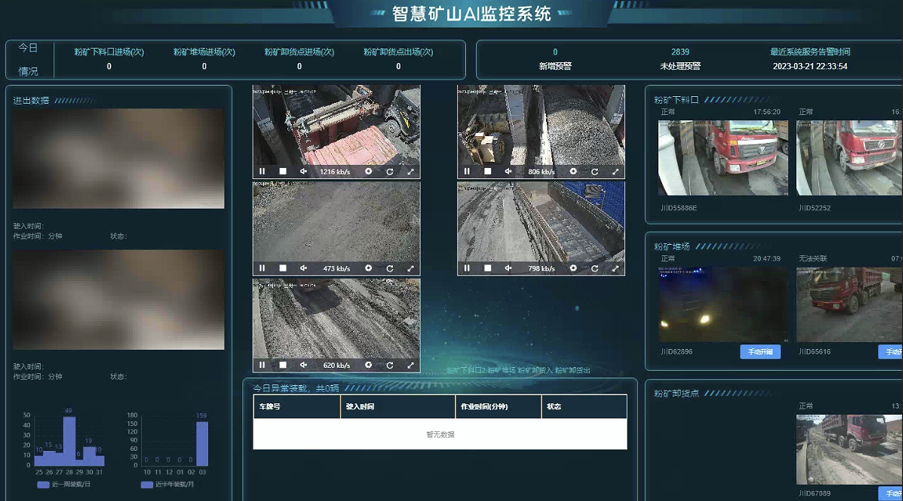Click the alarm time 2023-03-21 22:33:54
Viewport: 903px width, 501px height.
pyautogui.click(x=810, y=66)
